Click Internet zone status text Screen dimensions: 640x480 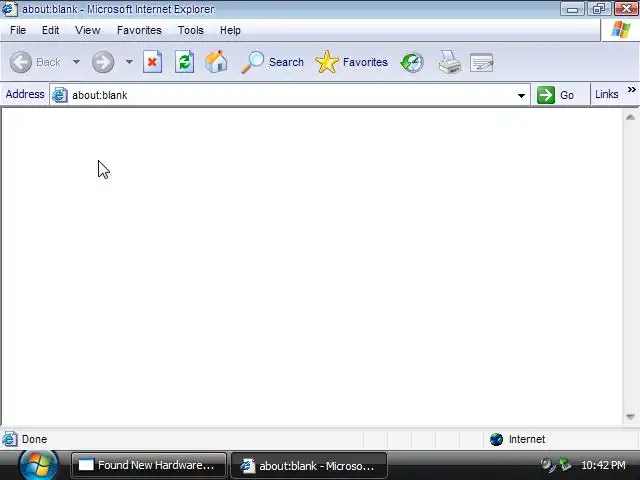pos(527,440)
